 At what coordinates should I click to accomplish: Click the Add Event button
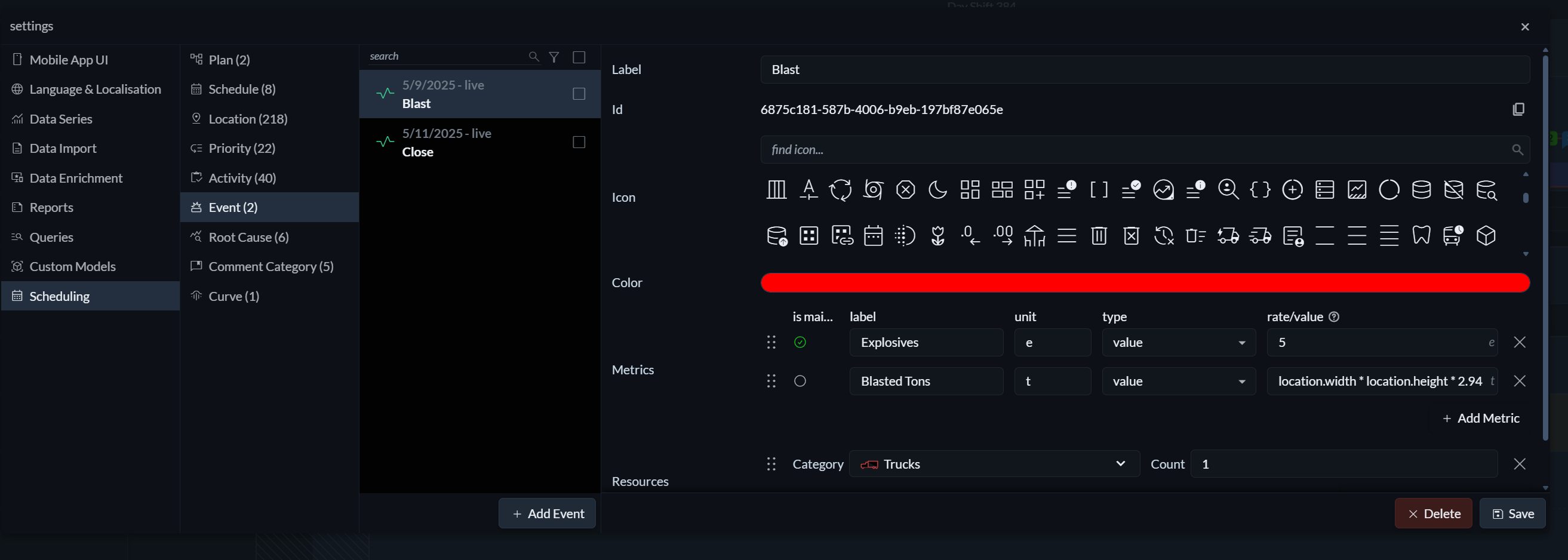547,513
